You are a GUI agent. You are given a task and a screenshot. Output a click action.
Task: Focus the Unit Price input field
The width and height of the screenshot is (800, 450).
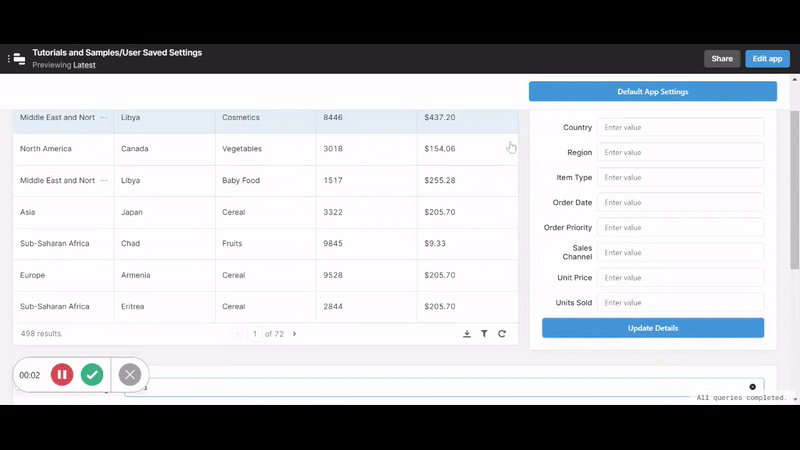point(681,278)
